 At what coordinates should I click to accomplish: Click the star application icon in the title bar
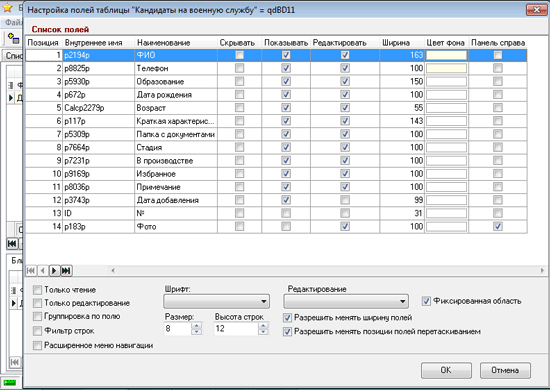coord(7,8)
